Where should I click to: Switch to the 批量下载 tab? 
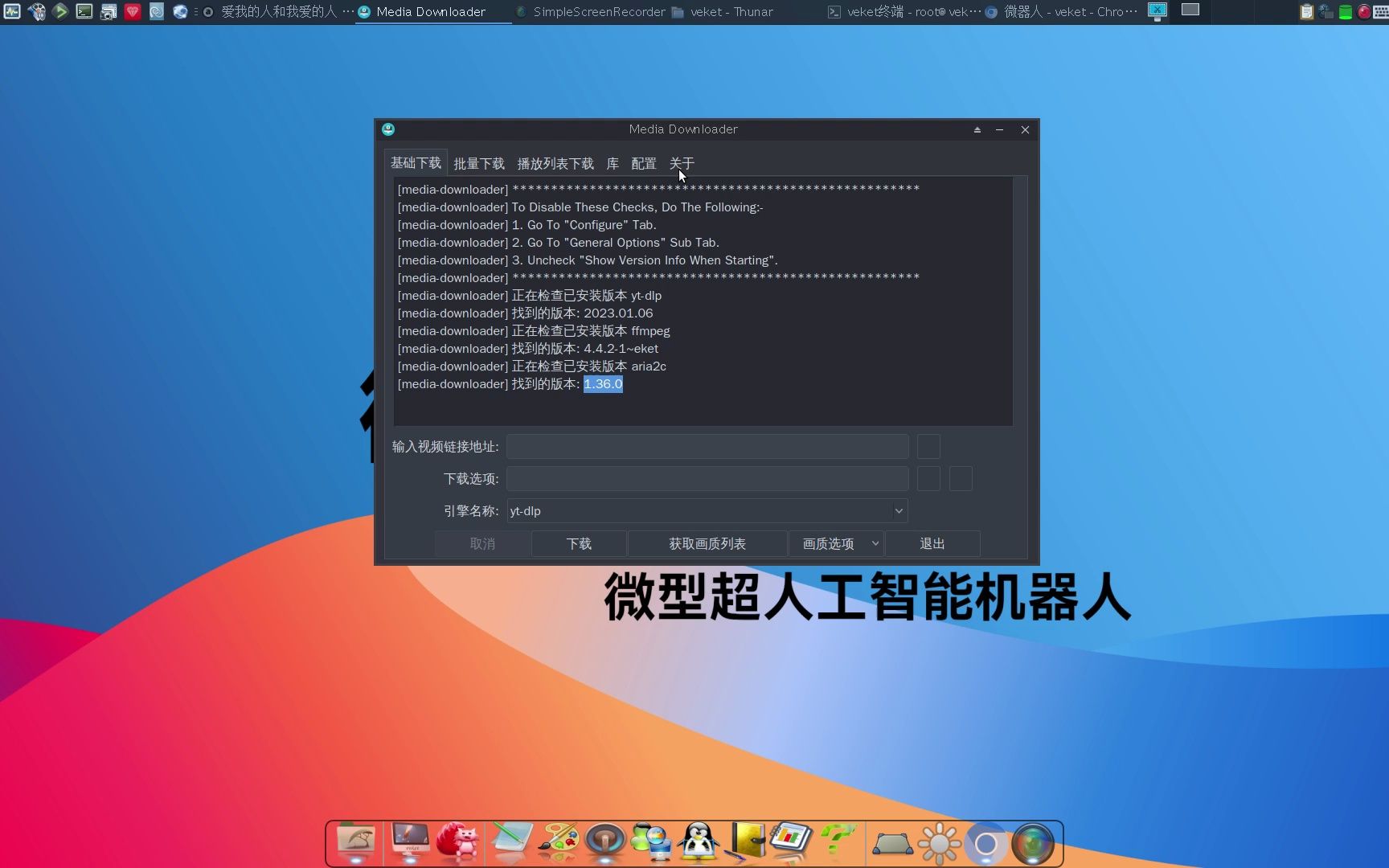479,164
